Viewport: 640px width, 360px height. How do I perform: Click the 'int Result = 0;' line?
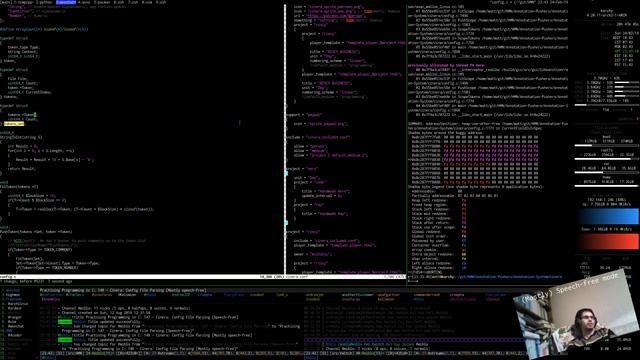22,146
